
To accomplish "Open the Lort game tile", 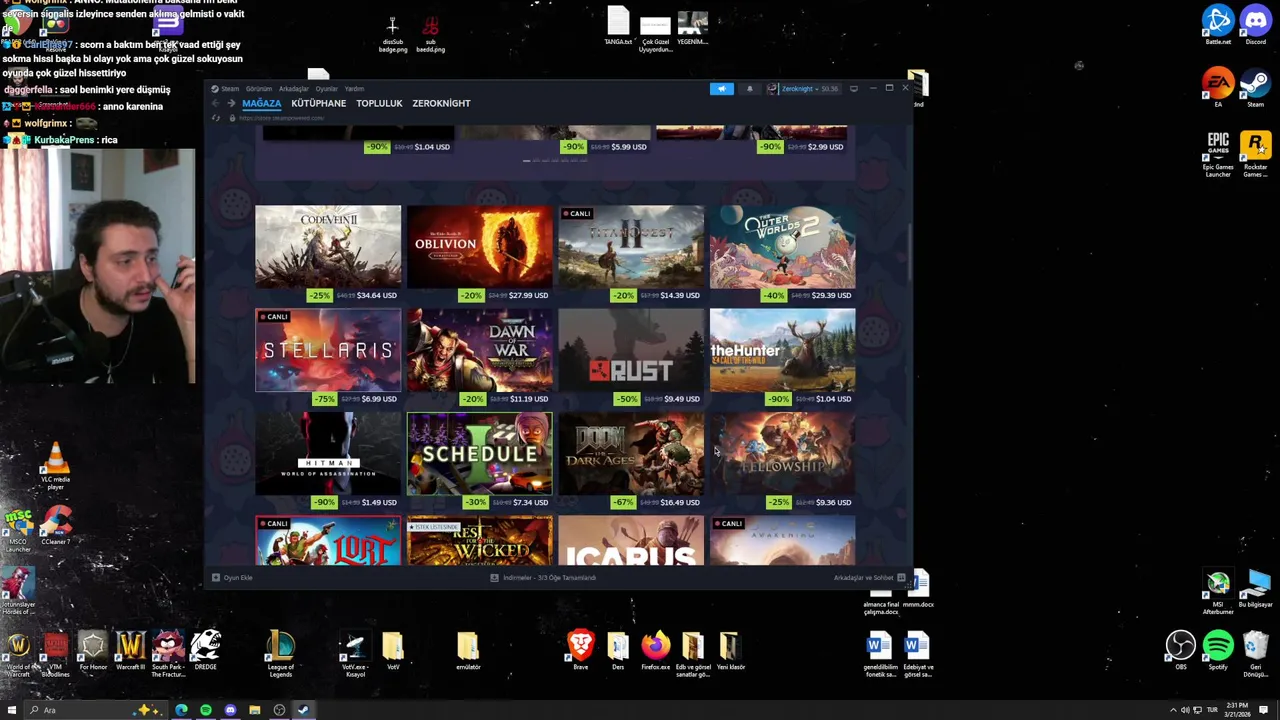I will click(x=328, y=541).
